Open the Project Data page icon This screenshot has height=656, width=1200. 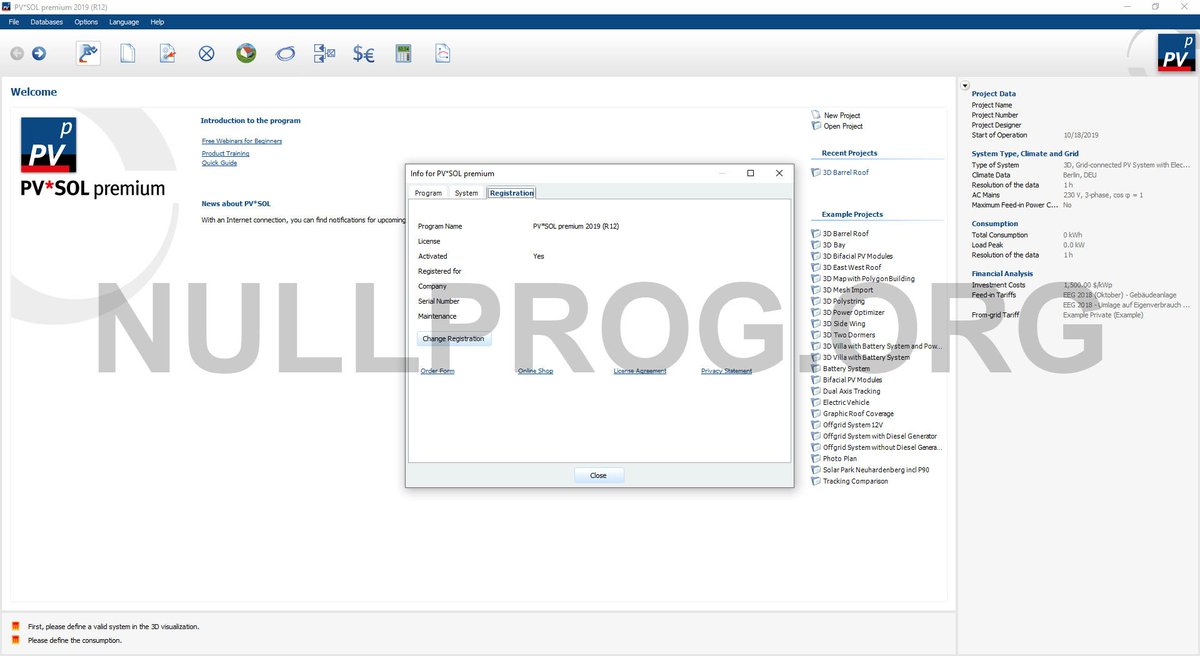click(128, 54)
